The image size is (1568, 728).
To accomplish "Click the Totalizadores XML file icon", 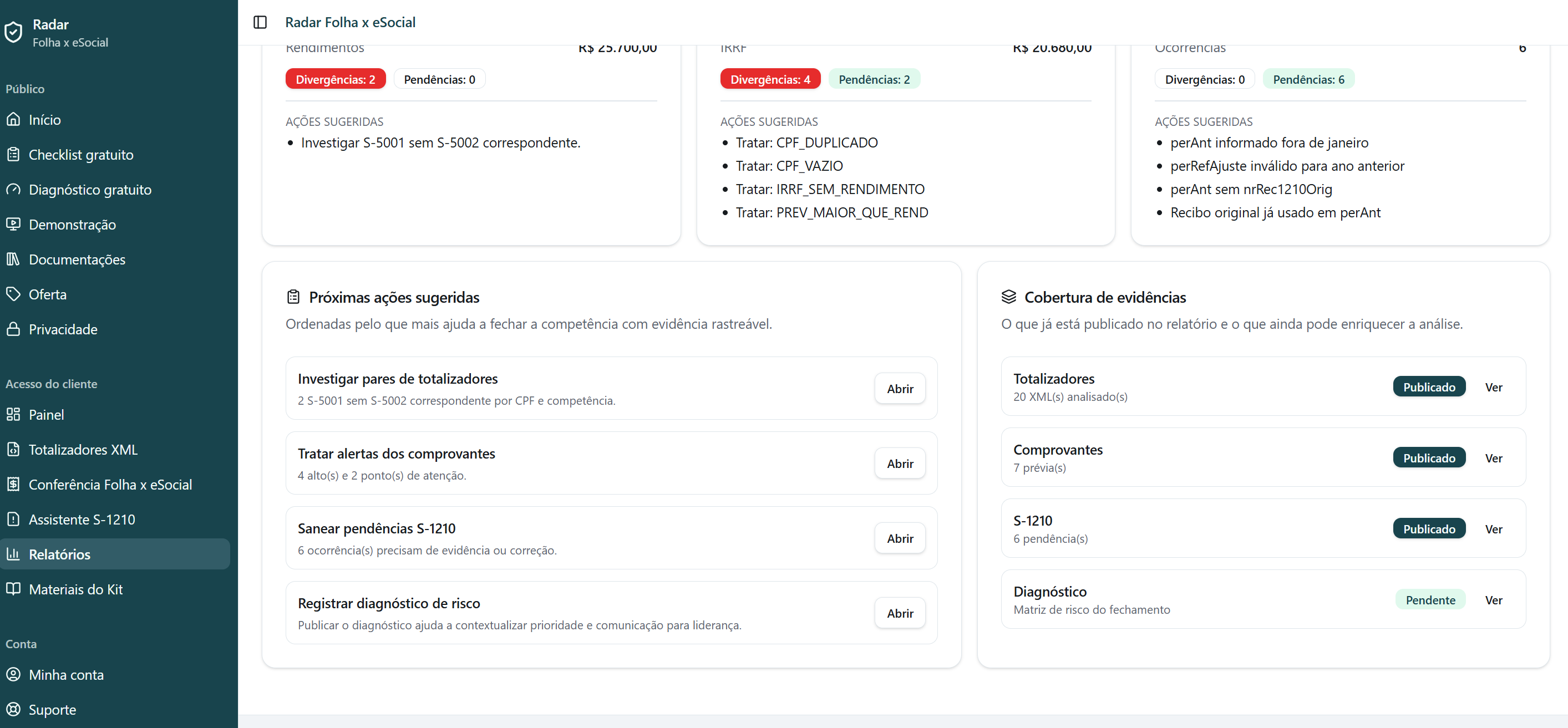I will pyautogui.click(x=13, y=449).
